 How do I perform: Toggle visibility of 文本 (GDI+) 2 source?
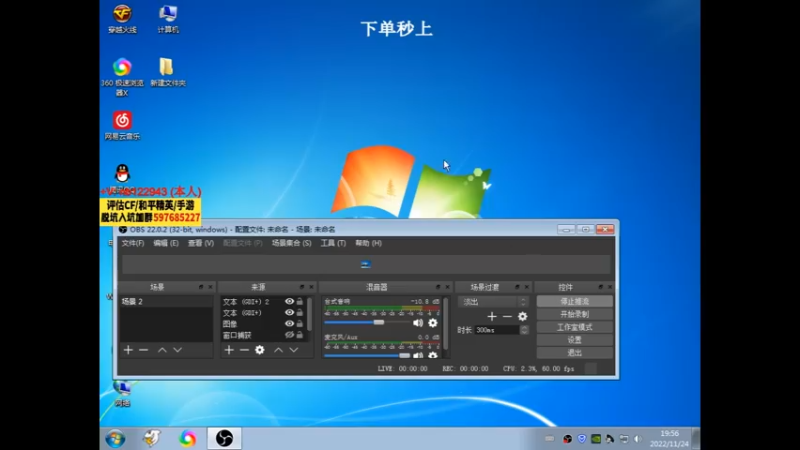point(289,302)
